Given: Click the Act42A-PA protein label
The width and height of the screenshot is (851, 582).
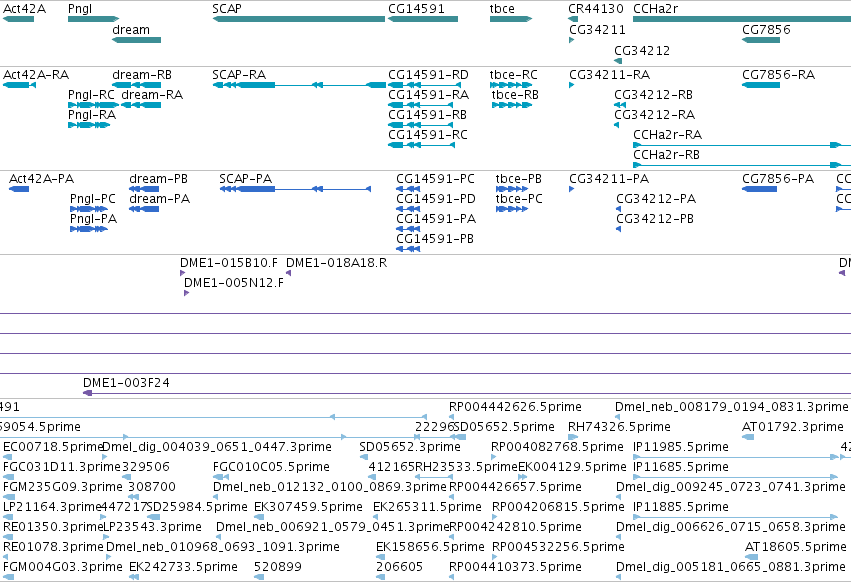Looking at the screenshot, I should pyautogui.click(x=42, y=179).
